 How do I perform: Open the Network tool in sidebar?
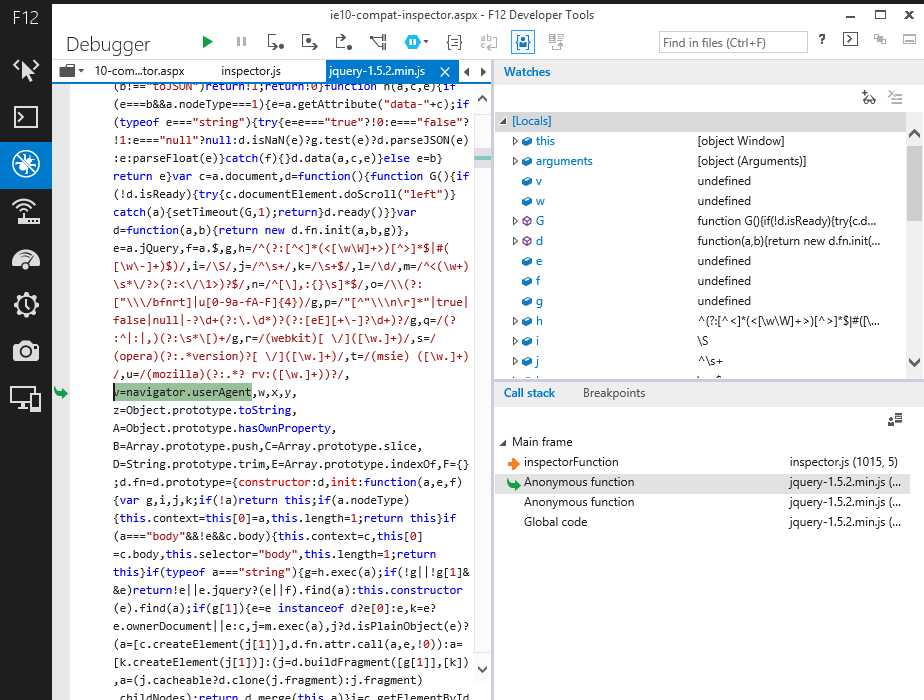(25, 211)
